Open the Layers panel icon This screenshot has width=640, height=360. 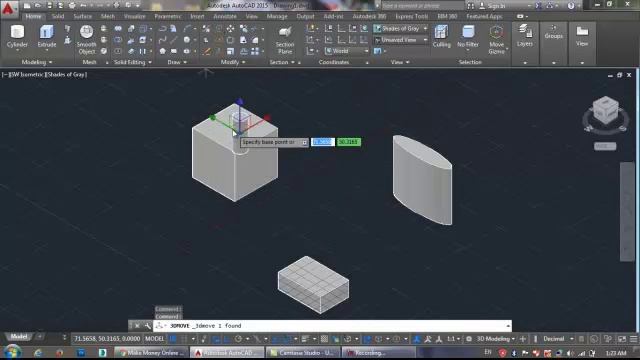pyautogui.click(x=524, y=35)
